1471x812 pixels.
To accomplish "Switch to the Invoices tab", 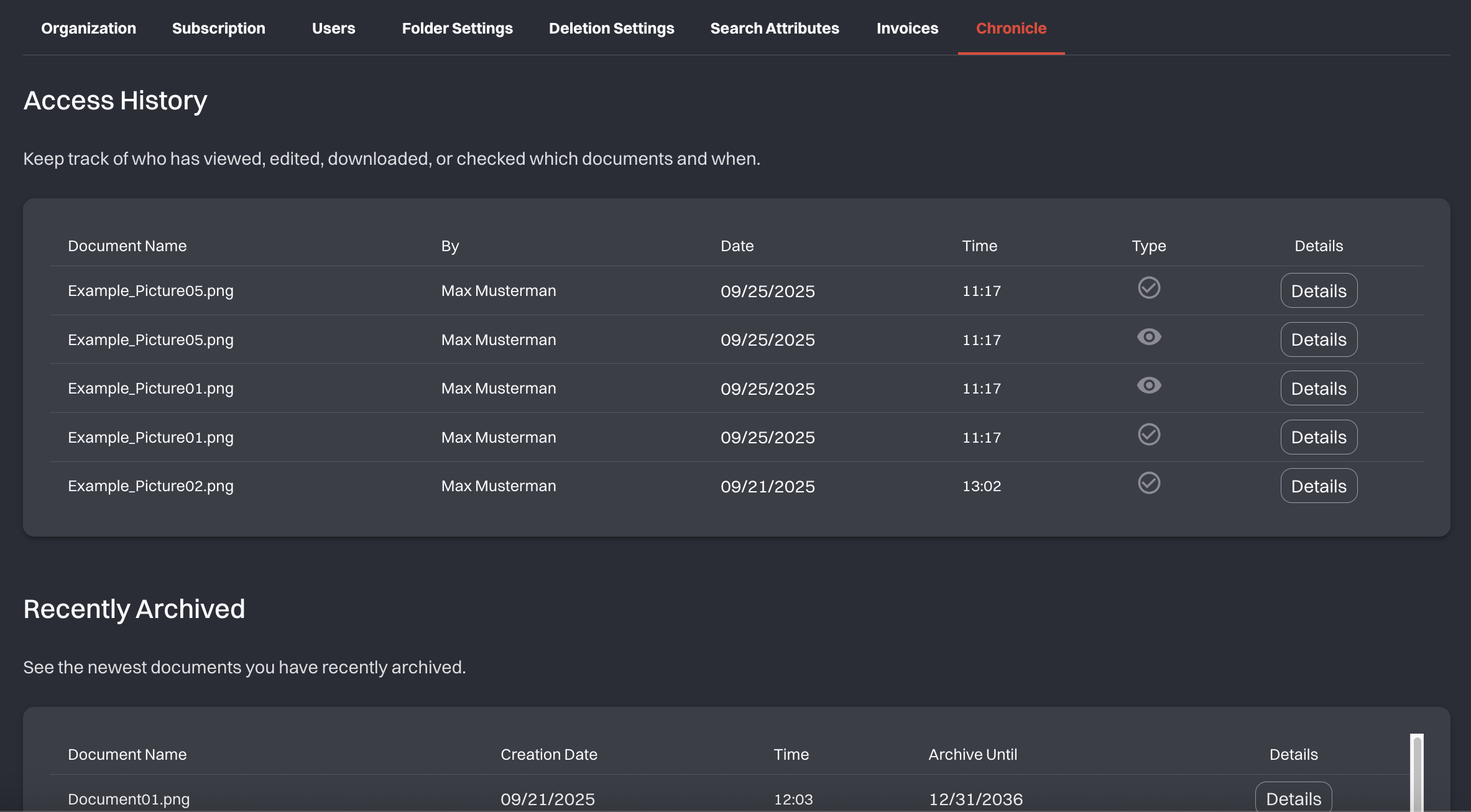I will [906, 29].
